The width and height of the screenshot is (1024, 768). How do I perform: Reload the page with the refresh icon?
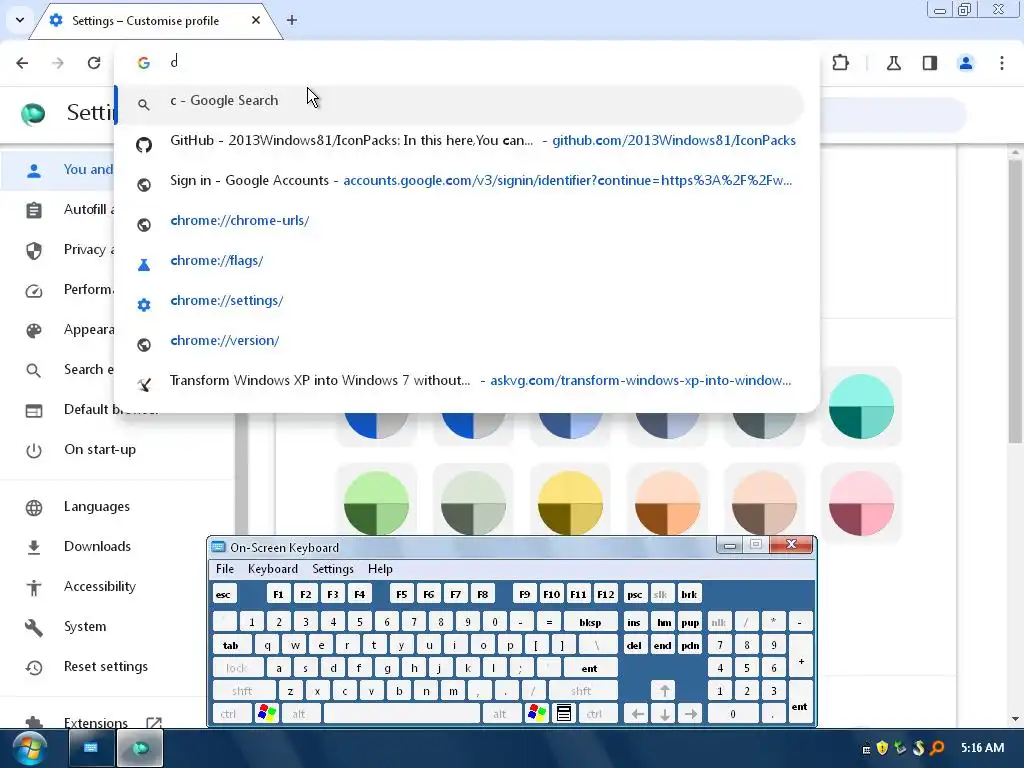click(94, 63)
